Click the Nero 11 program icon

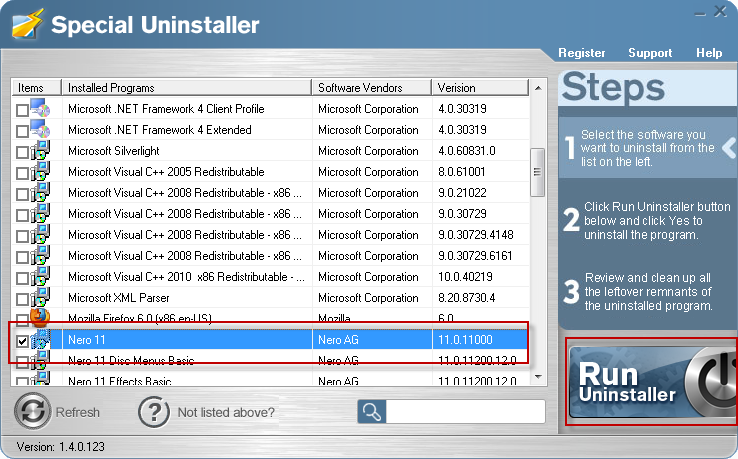(x=40, y=339)
